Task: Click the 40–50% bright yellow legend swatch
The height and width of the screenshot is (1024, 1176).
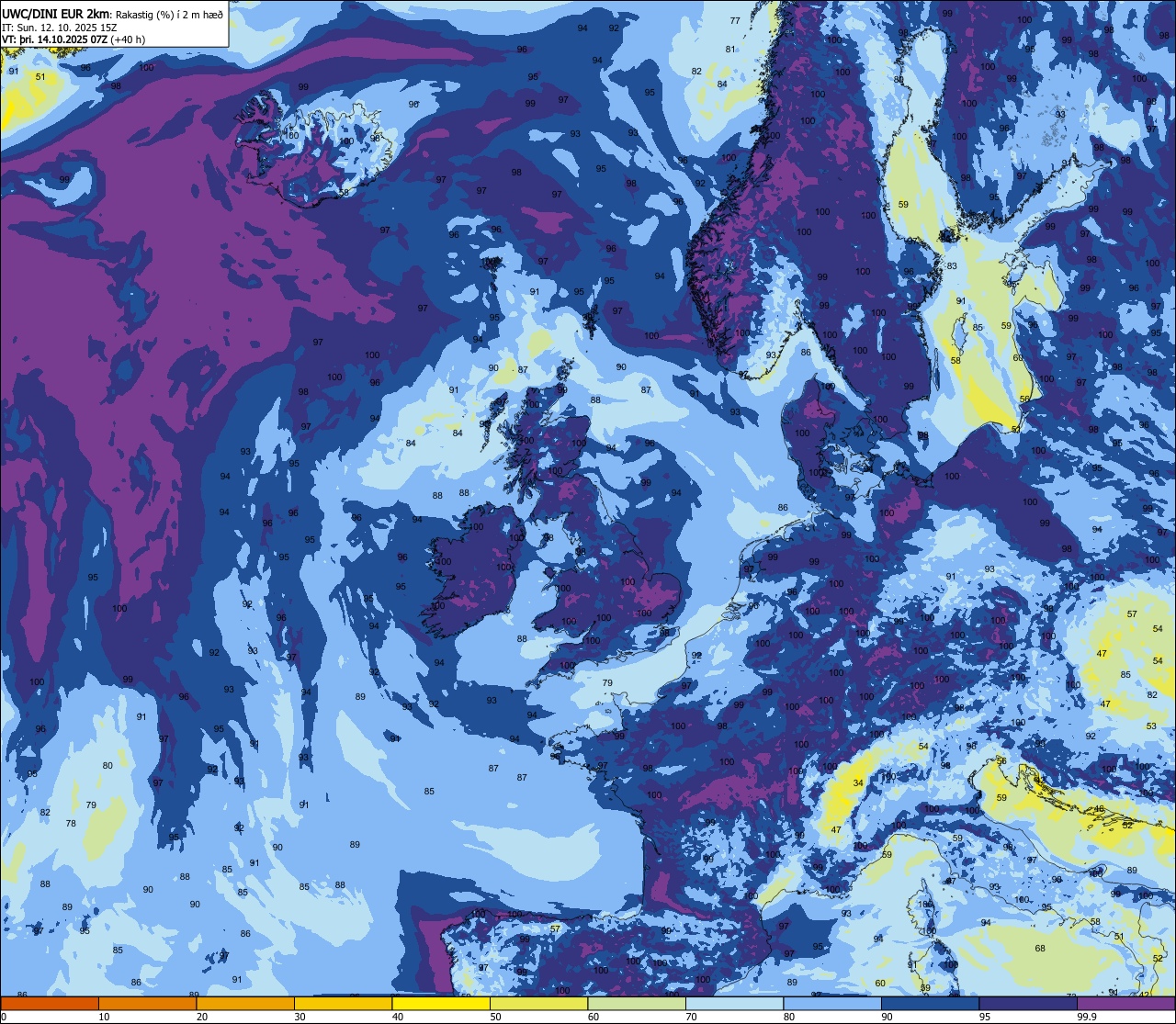Action: click(441, 1003)
